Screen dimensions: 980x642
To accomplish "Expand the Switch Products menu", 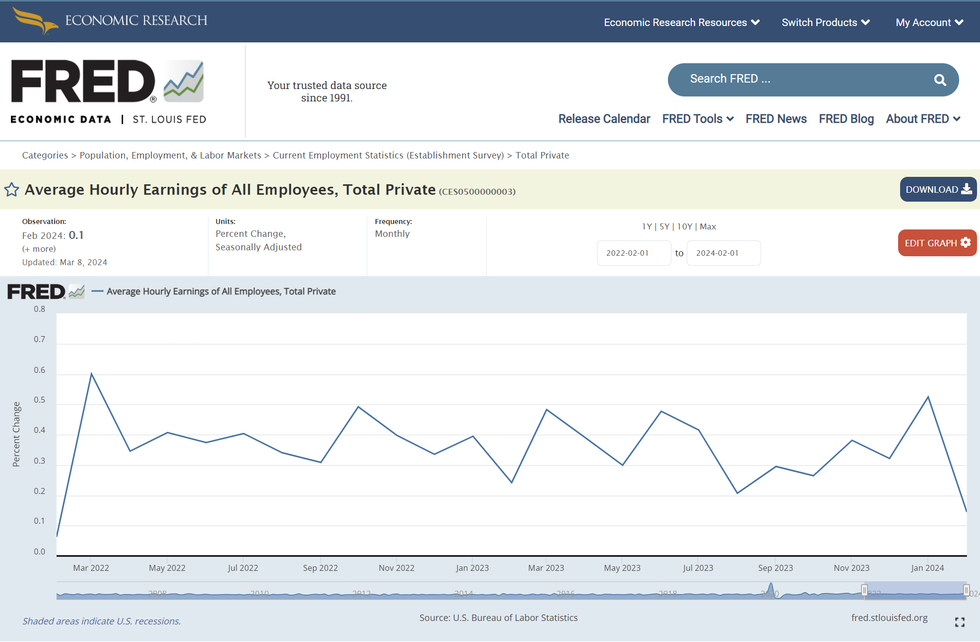I will pyautogui.click(x=825, y=22).
